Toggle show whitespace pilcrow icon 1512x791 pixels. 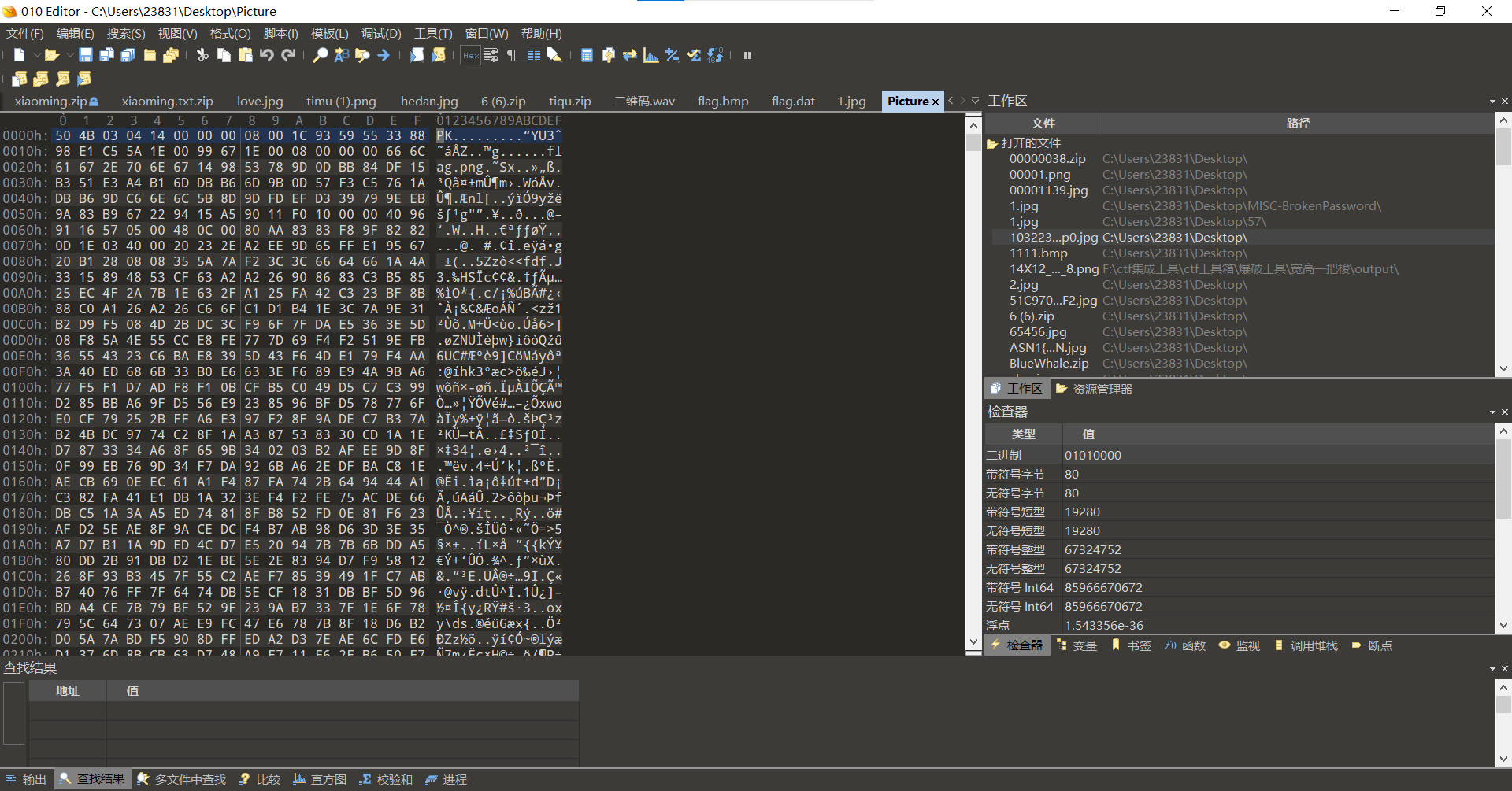[x=512, y=55]
